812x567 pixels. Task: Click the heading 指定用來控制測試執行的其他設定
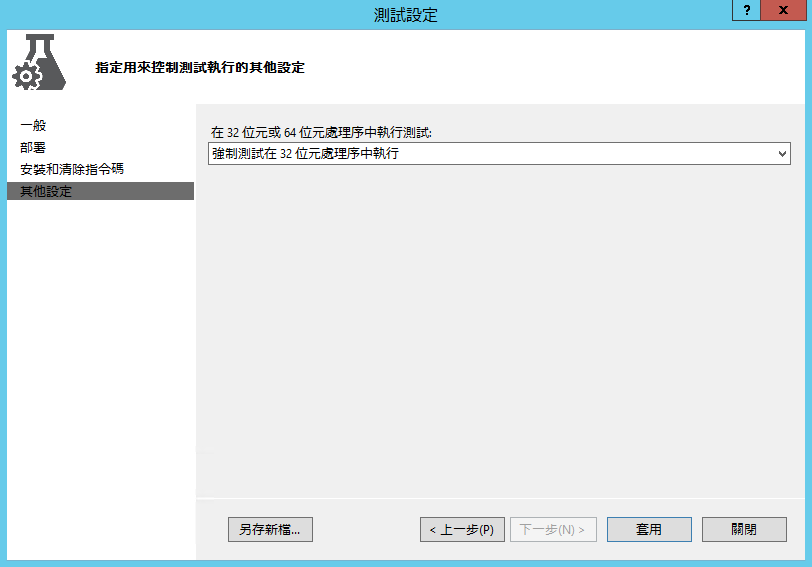[200, 68]
